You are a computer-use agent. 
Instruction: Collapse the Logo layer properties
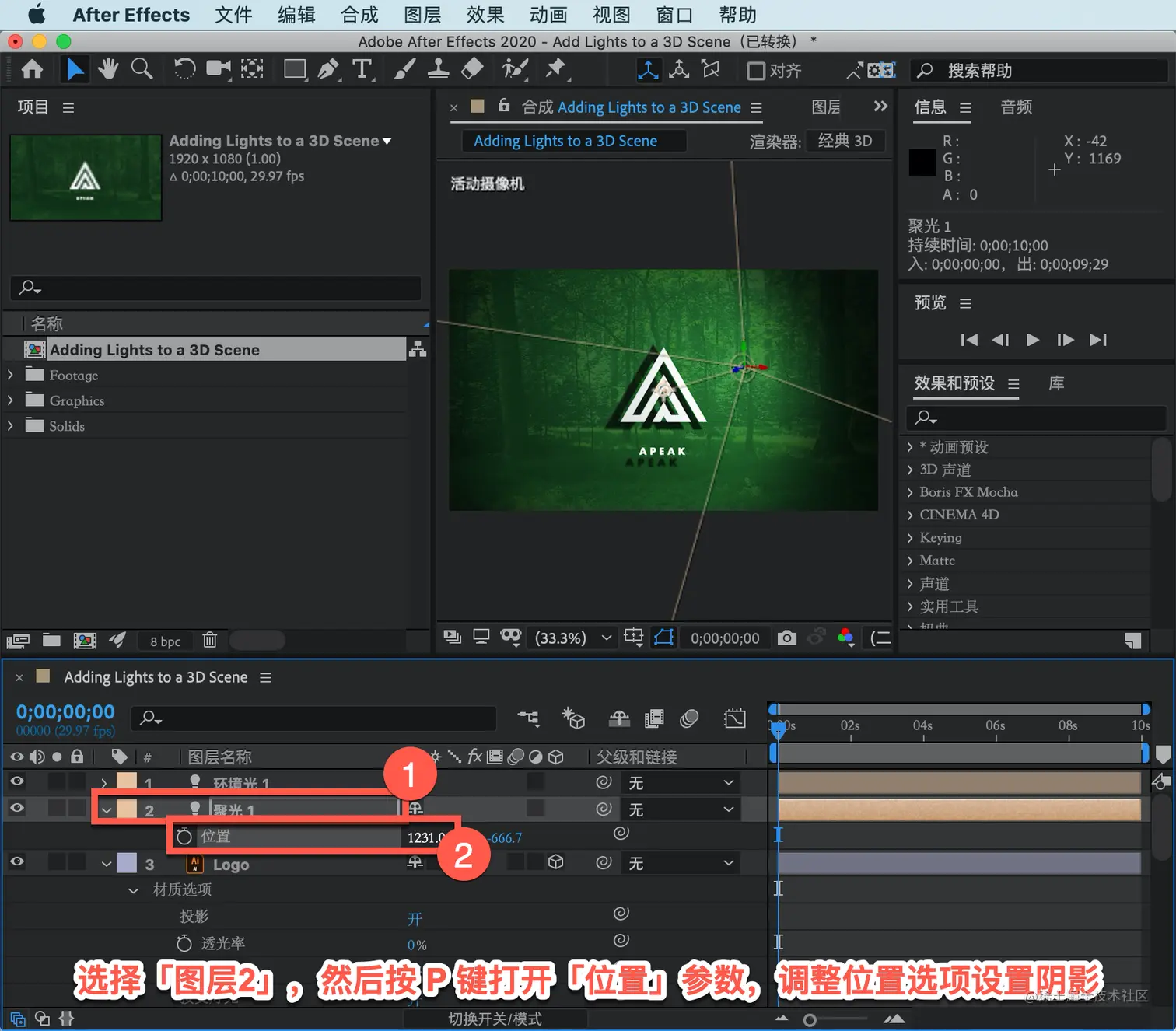(107, 864)
